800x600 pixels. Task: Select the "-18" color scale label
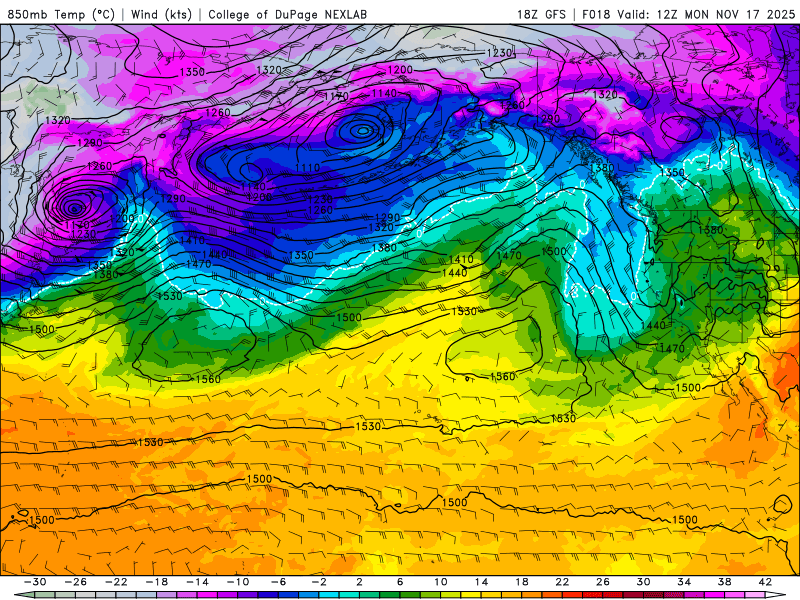157,582
